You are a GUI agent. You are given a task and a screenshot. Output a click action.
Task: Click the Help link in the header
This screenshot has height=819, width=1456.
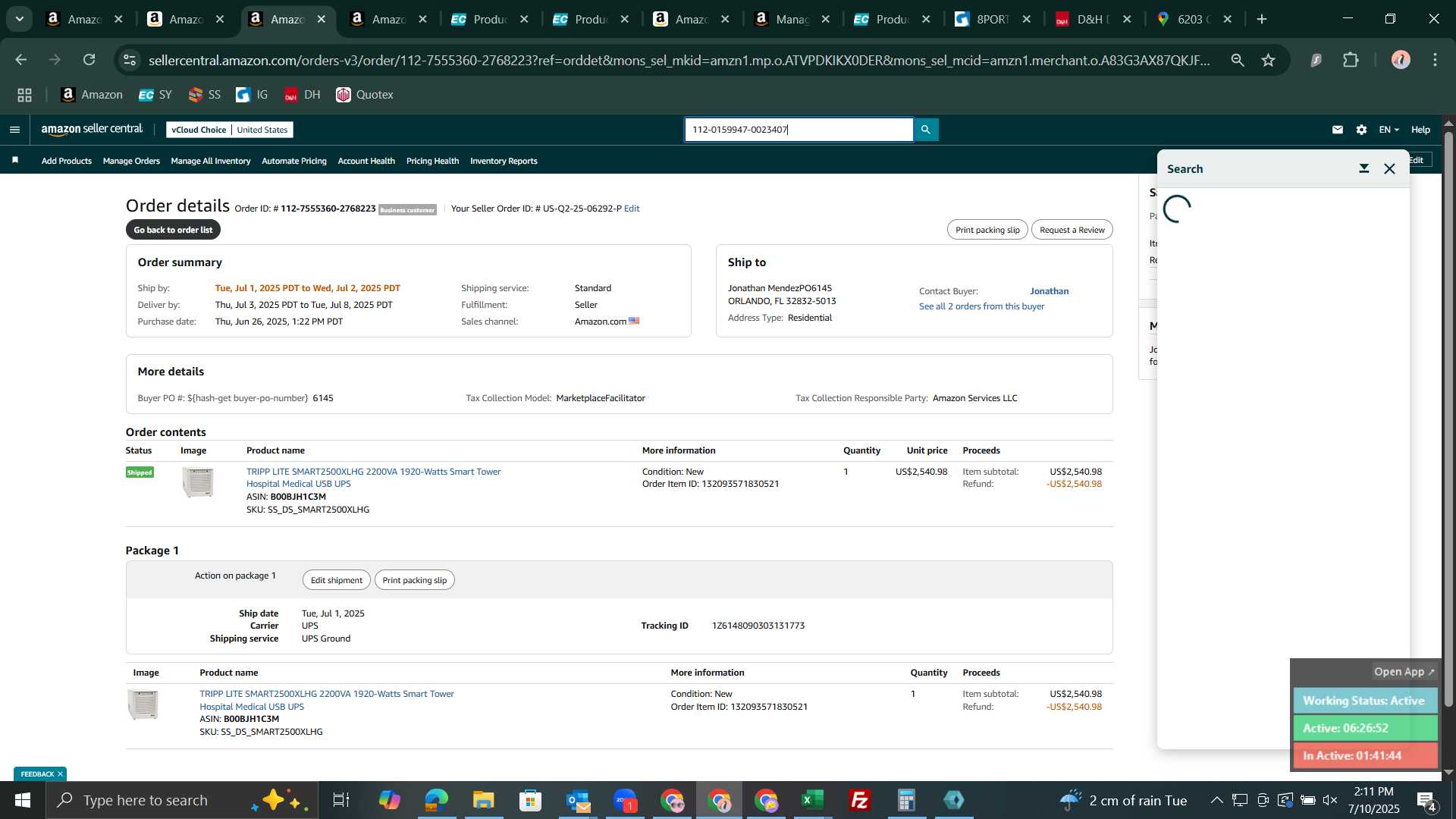pyautogui.click(x=1420, y=130)
